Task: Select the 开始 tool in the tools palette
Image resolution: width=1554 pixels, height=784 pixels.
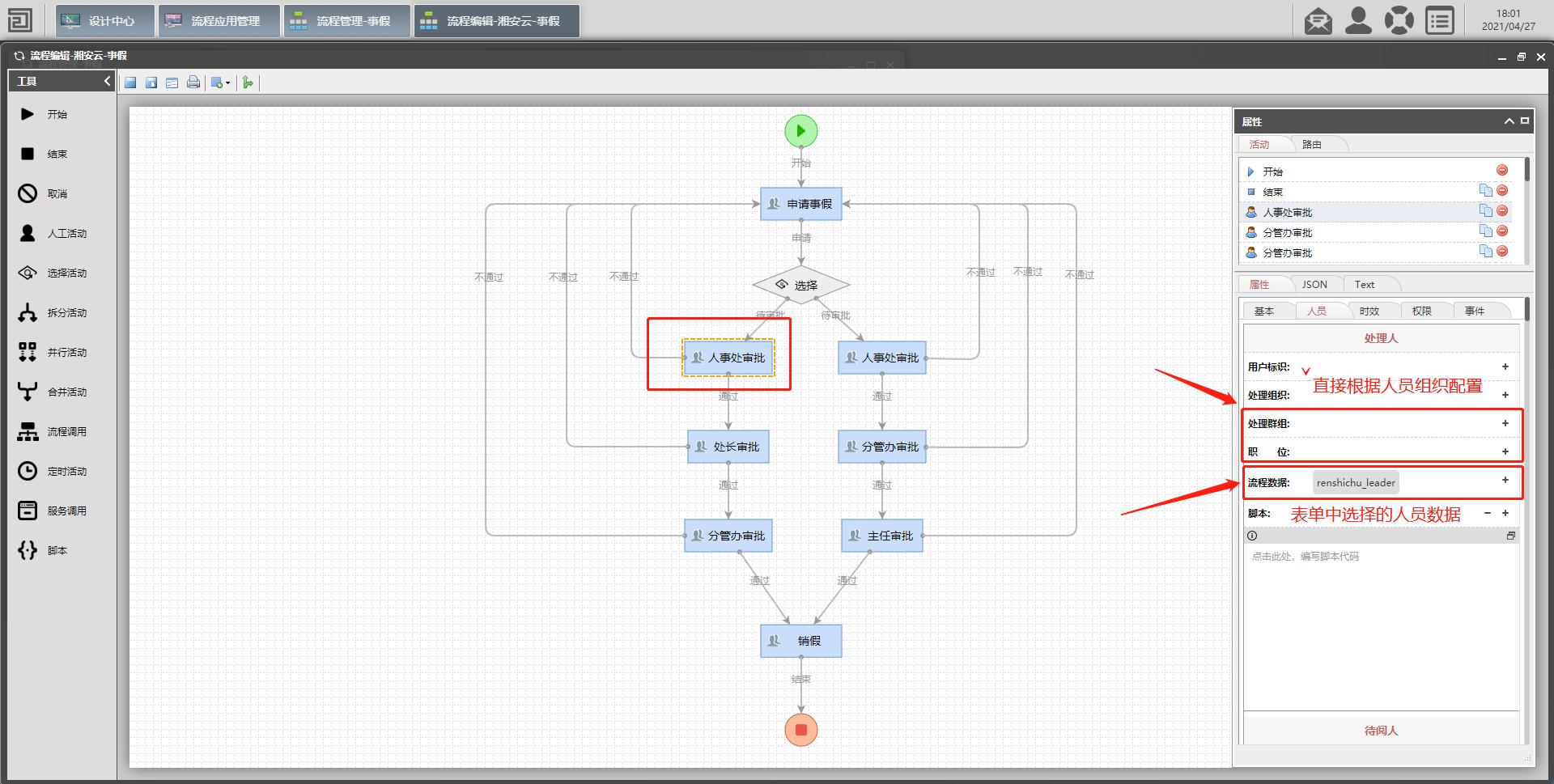Action: pyautogui.click(x=57, y=114)
